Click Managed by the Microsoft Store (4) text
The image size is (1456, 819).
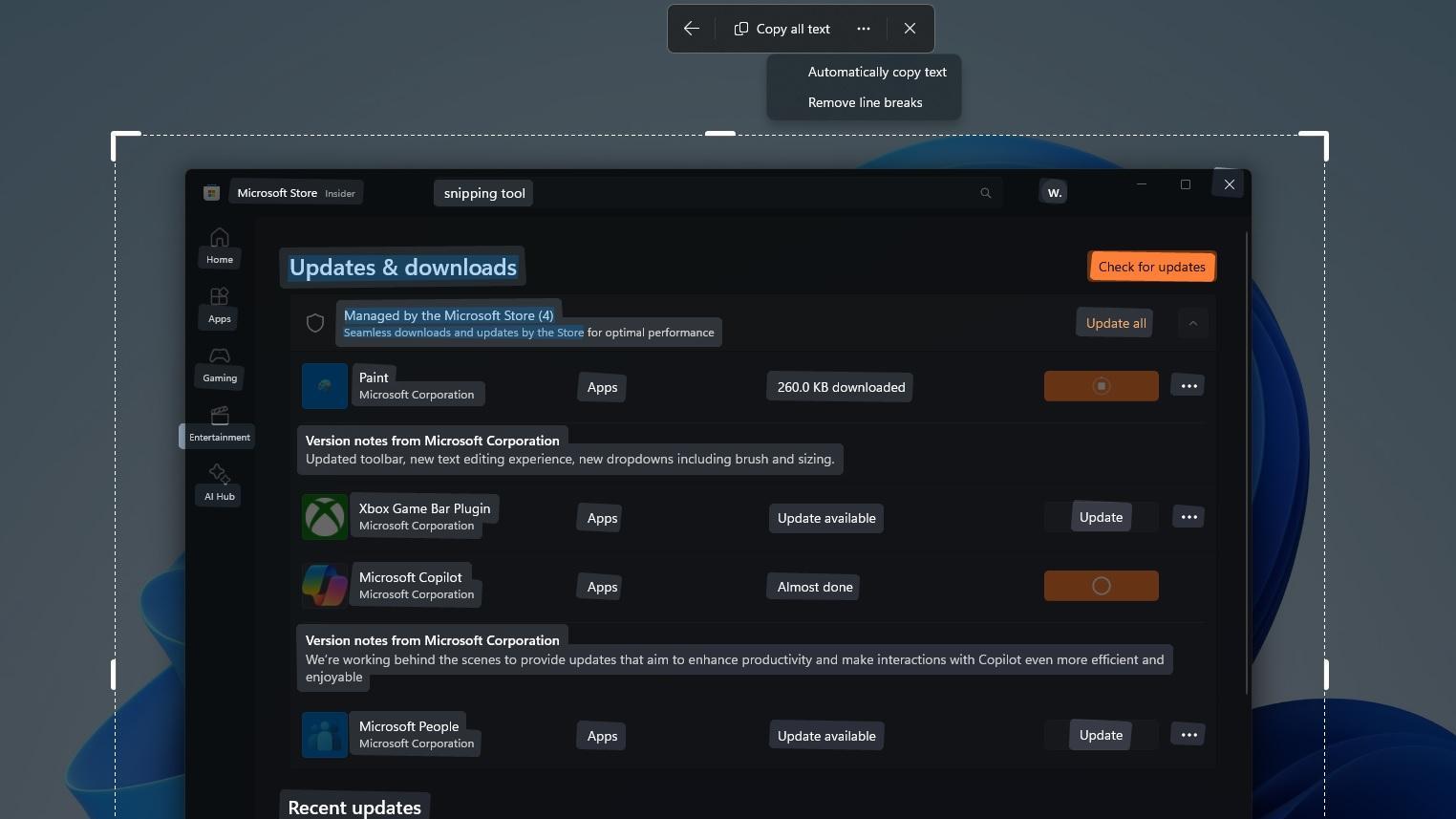coord(448,315)
